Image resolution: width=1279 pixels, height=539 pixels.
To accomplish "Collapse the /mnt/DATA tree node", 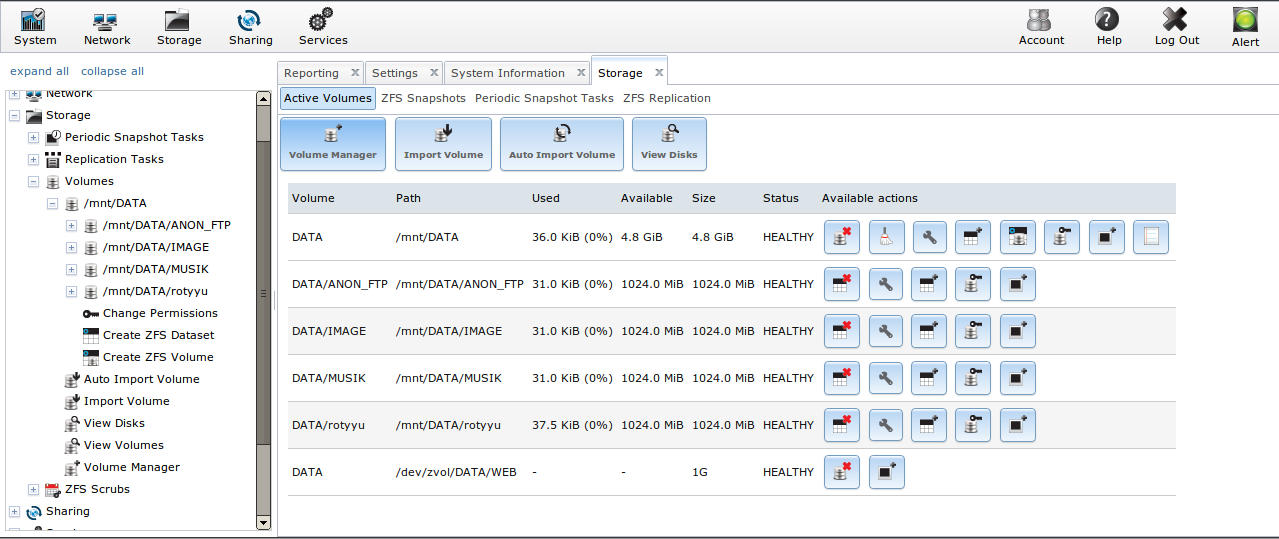I will (52, 203).
